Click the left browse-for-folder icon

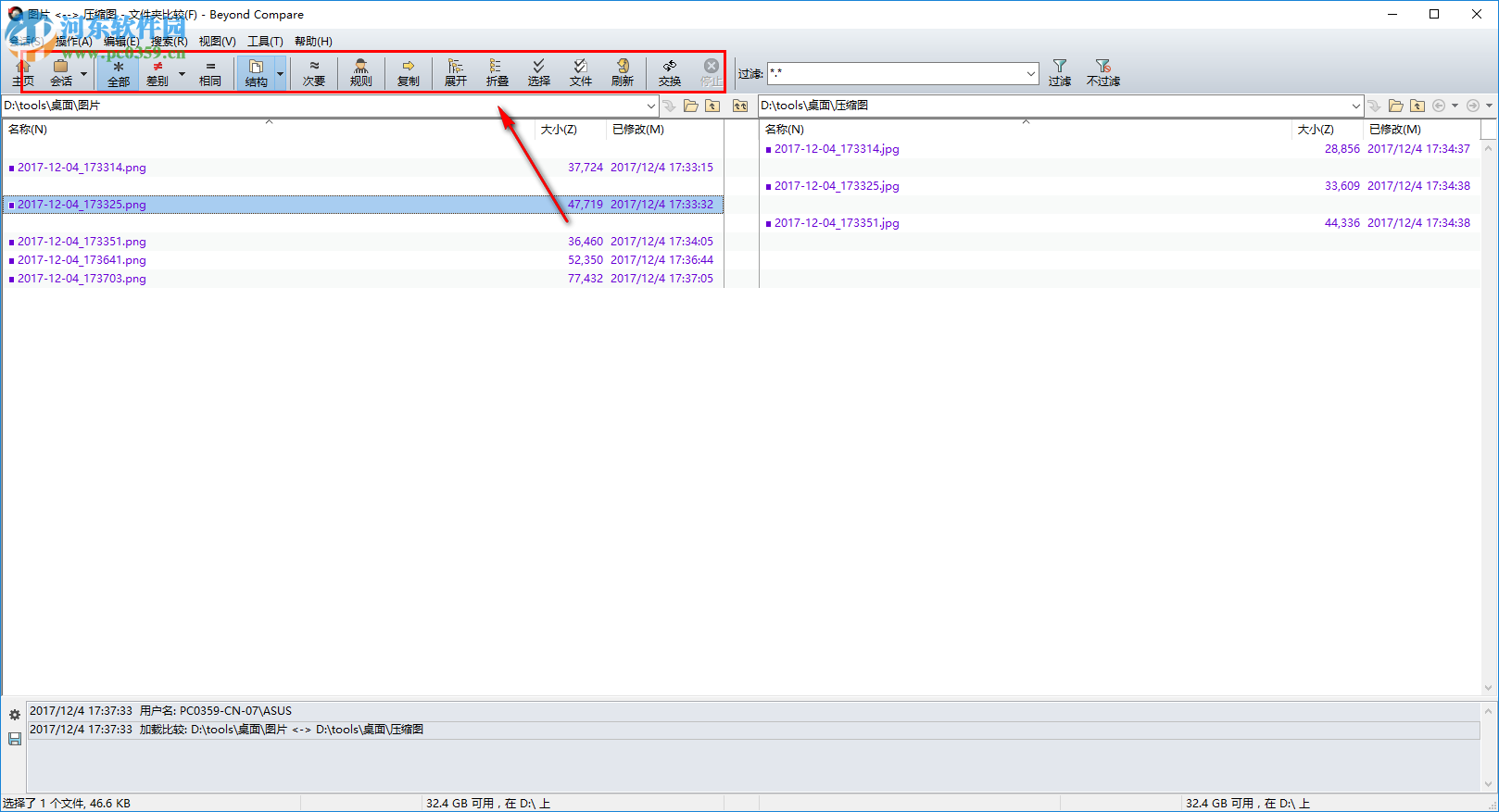point(691,106)
